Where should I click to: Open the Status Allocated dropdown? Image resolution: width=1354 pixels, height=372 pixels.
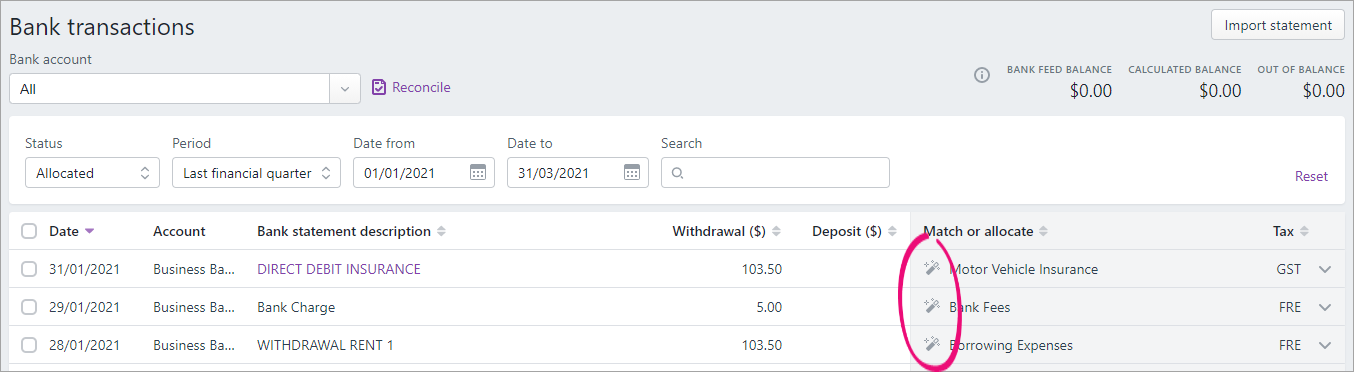pos(92,173)
